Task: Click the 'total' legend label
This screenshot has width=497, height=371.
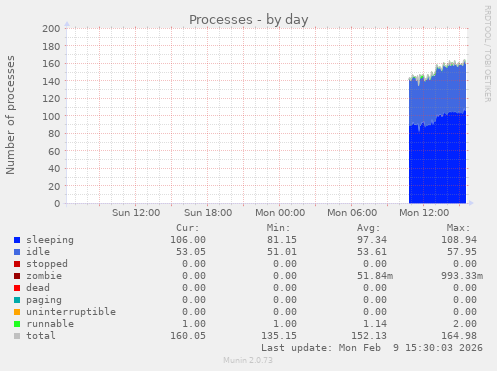Action: click(41, 336)
